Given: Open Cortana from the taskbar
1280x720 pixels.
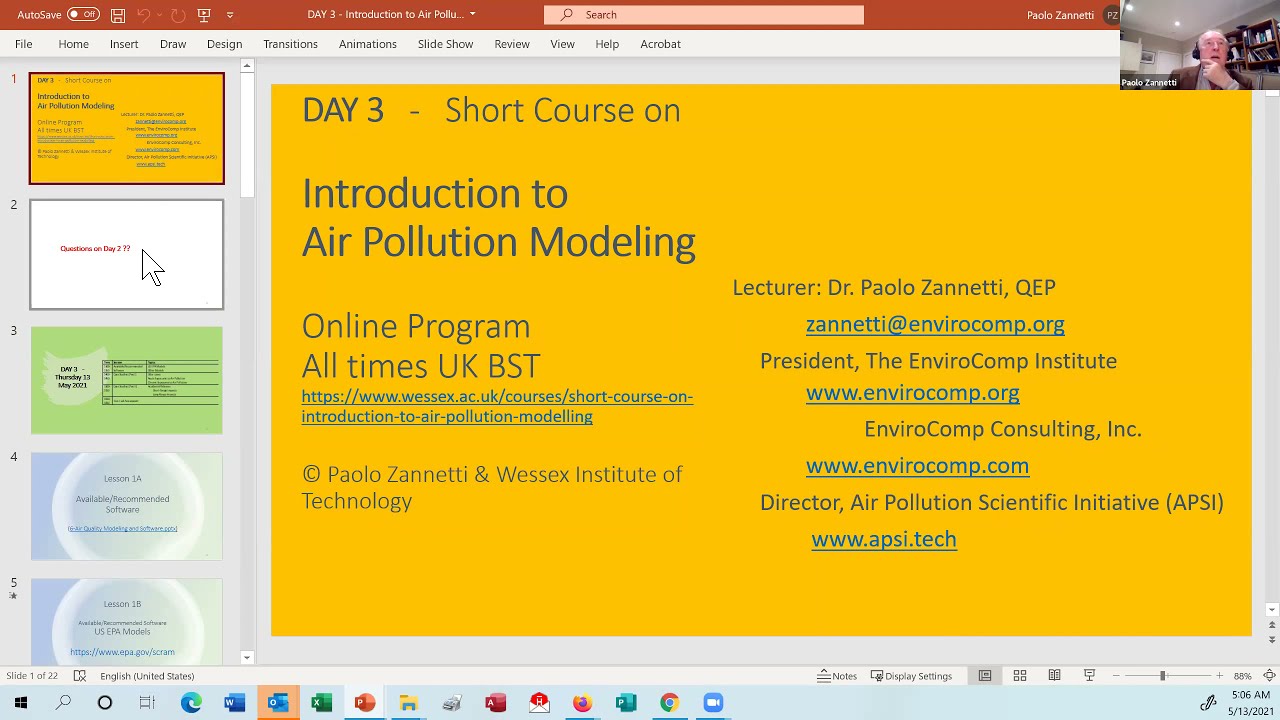Looking at the screenshot, I should tap(105, 703).
